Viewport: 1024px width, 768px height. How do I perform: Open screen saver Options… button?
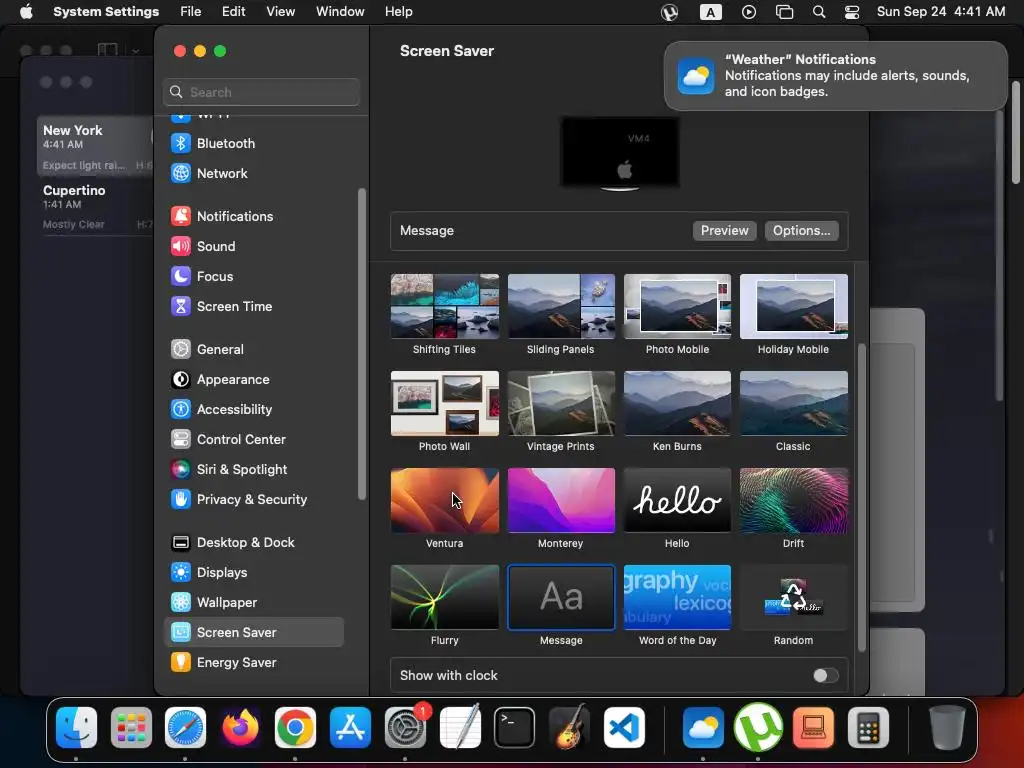[801, 231]
